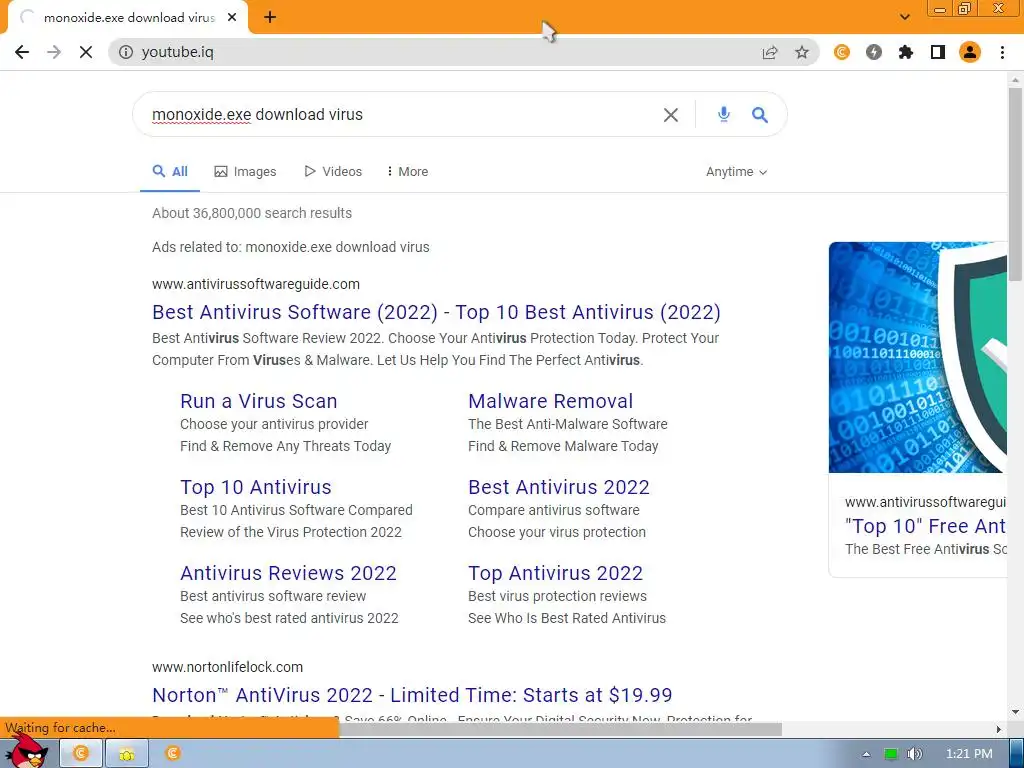Open the Malware Removal link
This screenshot has height=768, width=1024.
(551, 401)
